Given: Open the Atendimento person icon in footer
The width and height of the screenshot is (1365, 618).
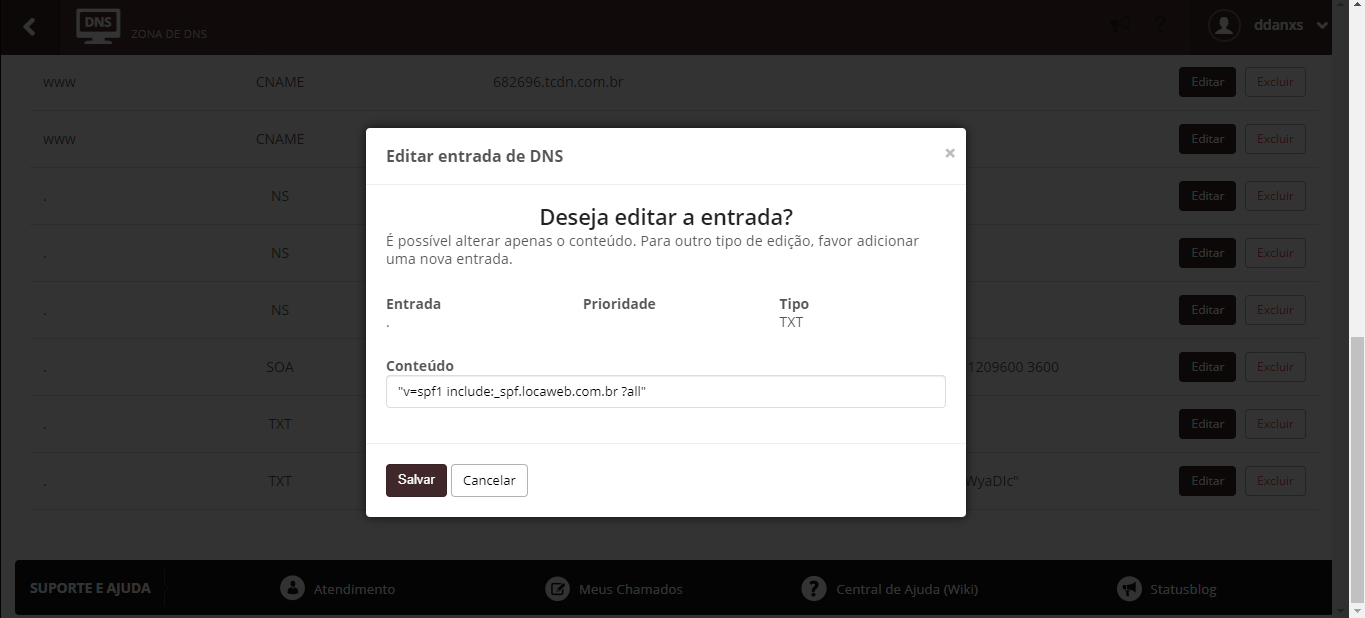Looking at the screenshot, I should tap(292, 588).
